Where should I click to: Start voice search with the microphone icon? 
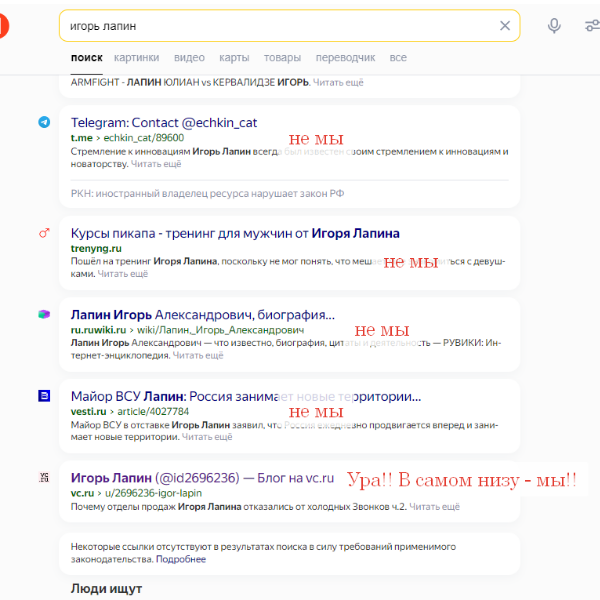[554, 26]
